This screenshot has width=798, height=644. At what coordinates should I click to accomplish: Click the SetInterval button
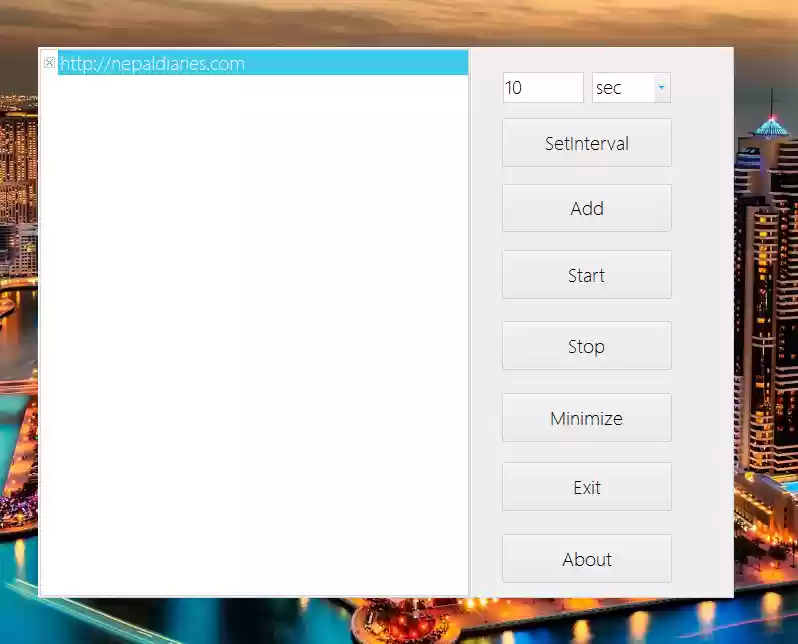pos(587,143)
